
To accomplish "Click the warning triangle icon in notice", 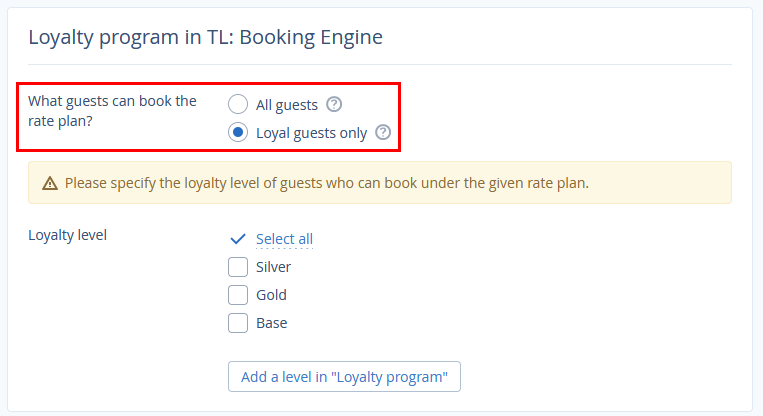I will pyautogui.click(x=50, y=183).
